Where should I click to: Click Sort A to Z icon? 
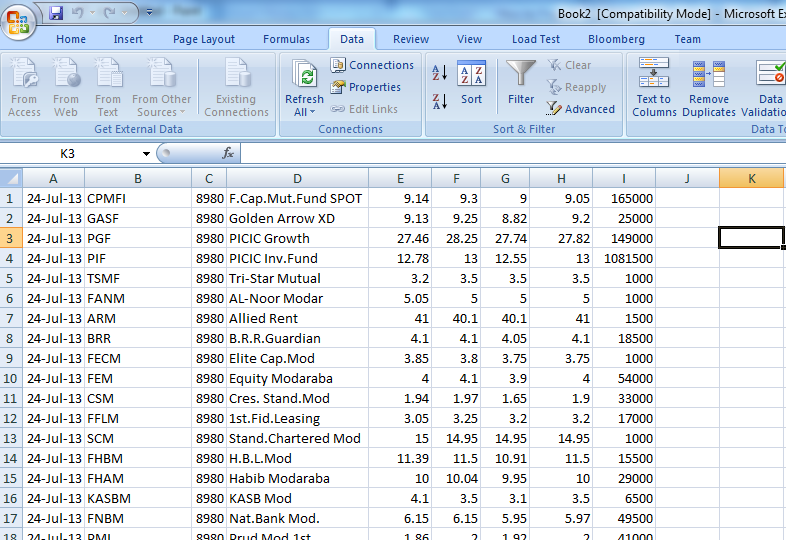[x=439, y=73]
